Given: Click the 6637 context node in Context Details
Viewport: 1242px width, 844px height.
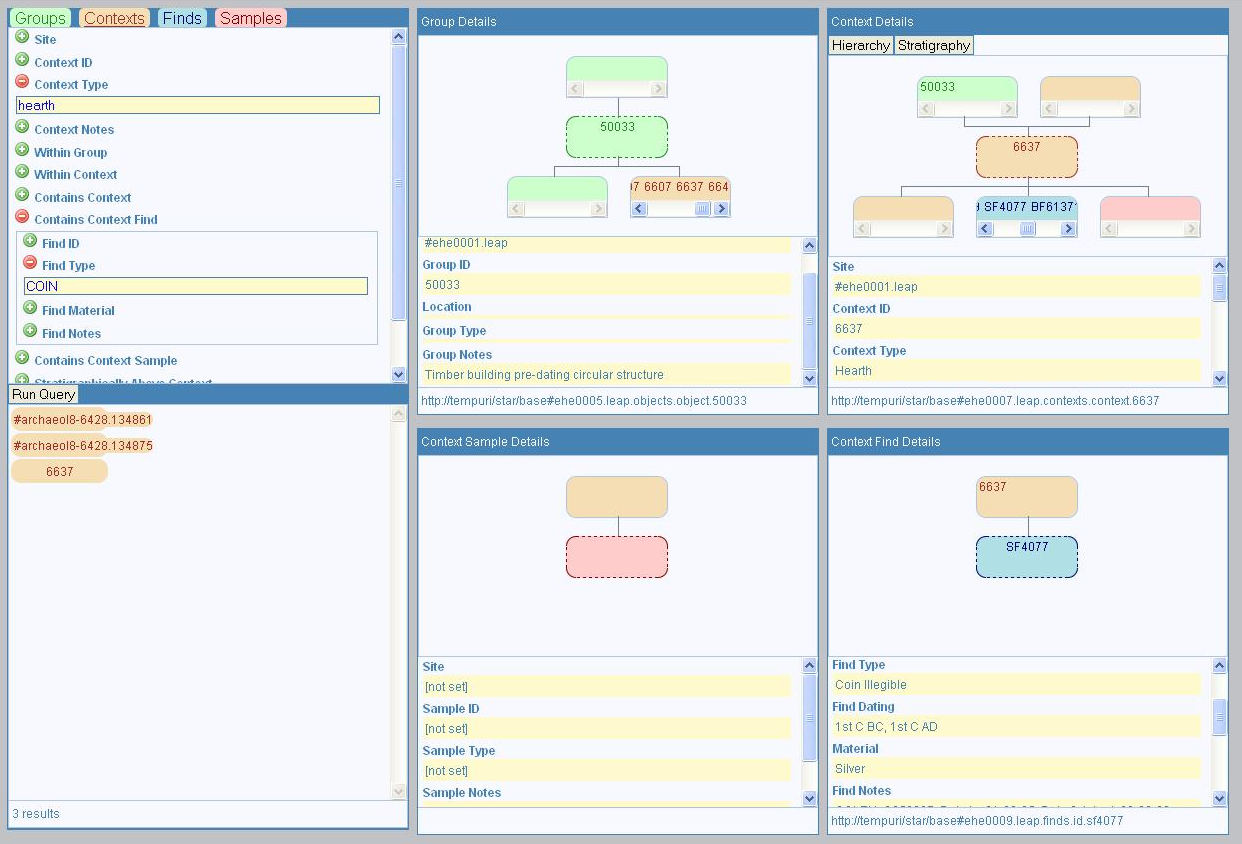Looking at the screenshot, I should tap(1027, 157).
